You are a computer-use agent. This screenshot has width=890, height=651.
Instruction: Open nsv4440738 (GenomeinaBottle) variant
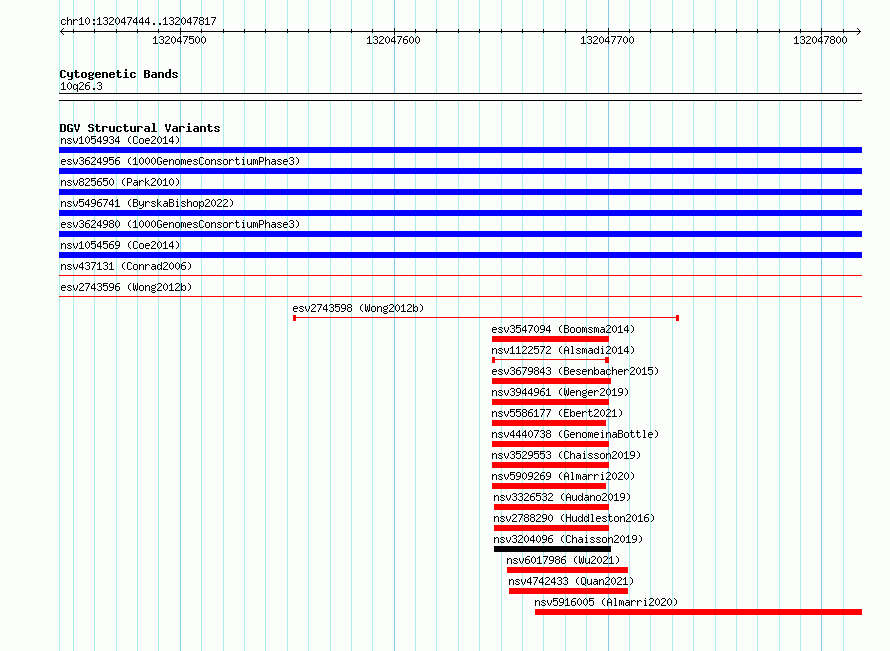click(x=575, y=434)
